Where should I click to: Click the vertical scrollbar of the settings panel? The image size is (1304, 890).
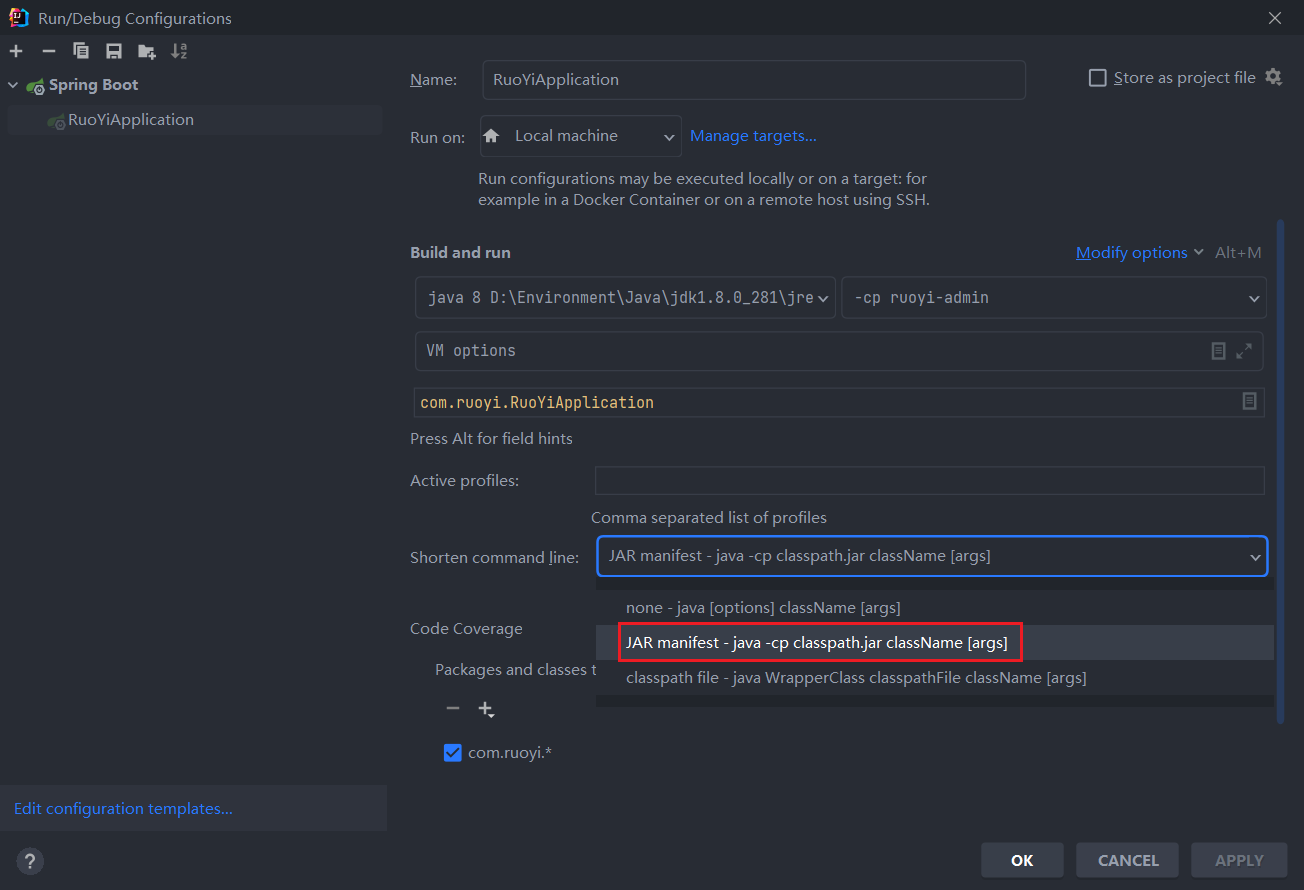(1280, 470)
